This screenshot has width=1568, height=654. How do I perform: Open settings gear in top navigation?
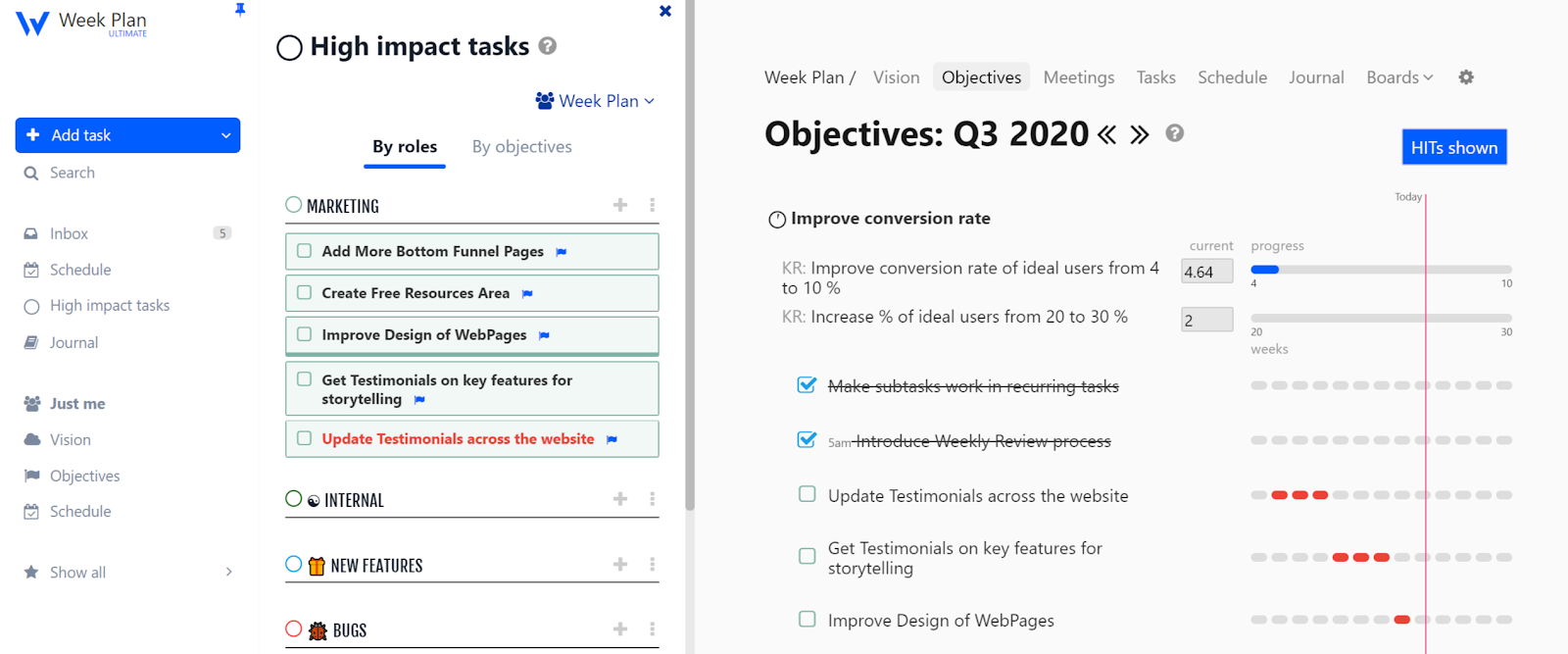click(x=1466, y=76)
